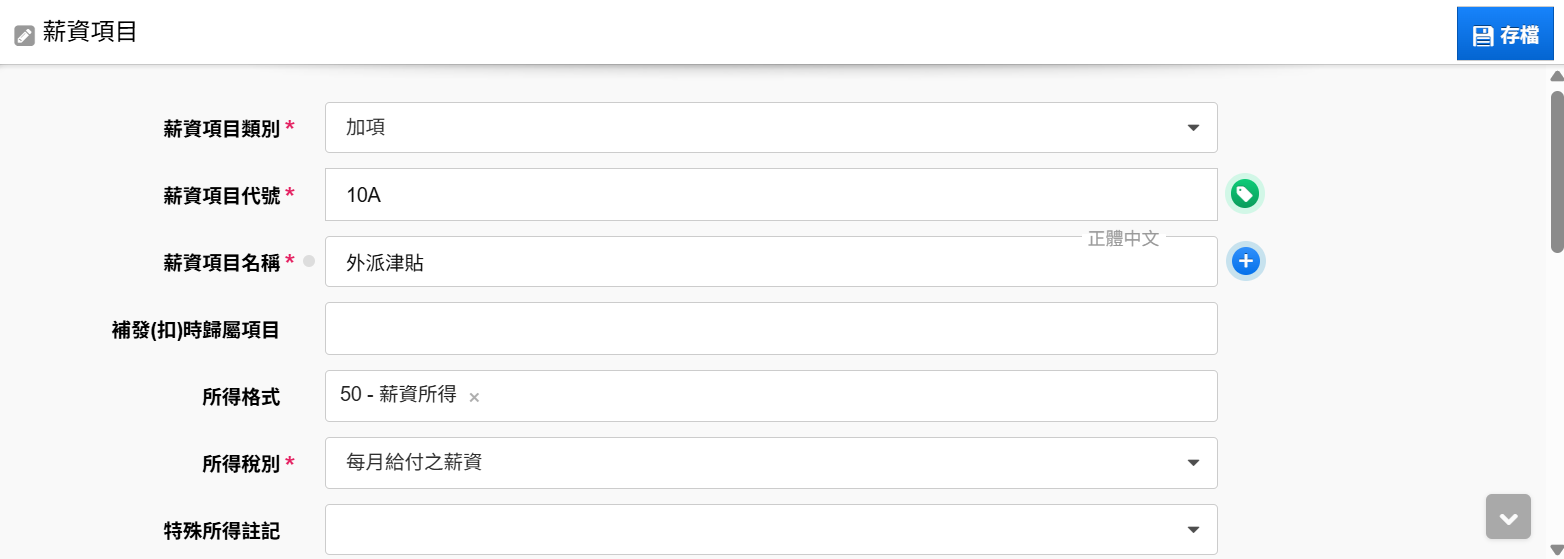Click the 存檔 save button text

click(1519, 36)
